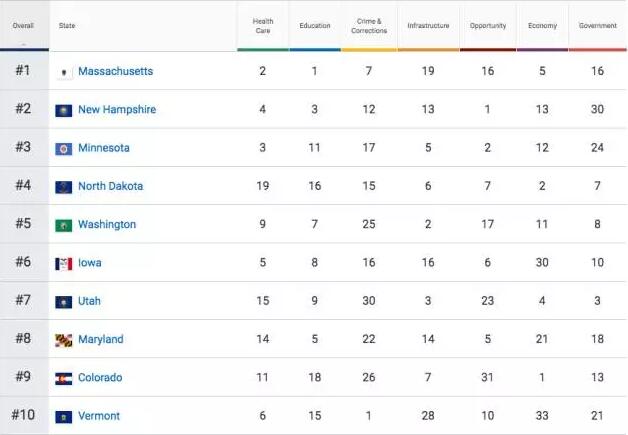Viewport: 628px width, 435px height.
Task: Open the Massachusetts state link
Action: 115,72
